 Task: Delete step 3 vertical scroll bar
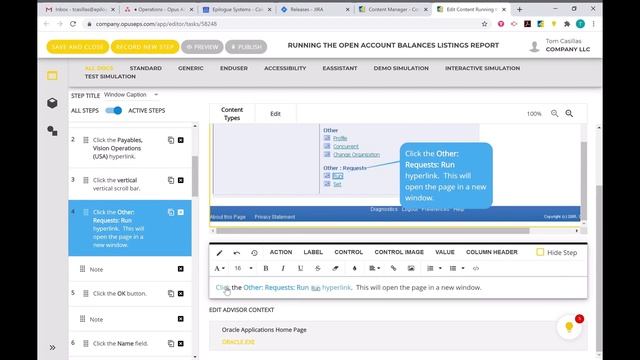181,180
